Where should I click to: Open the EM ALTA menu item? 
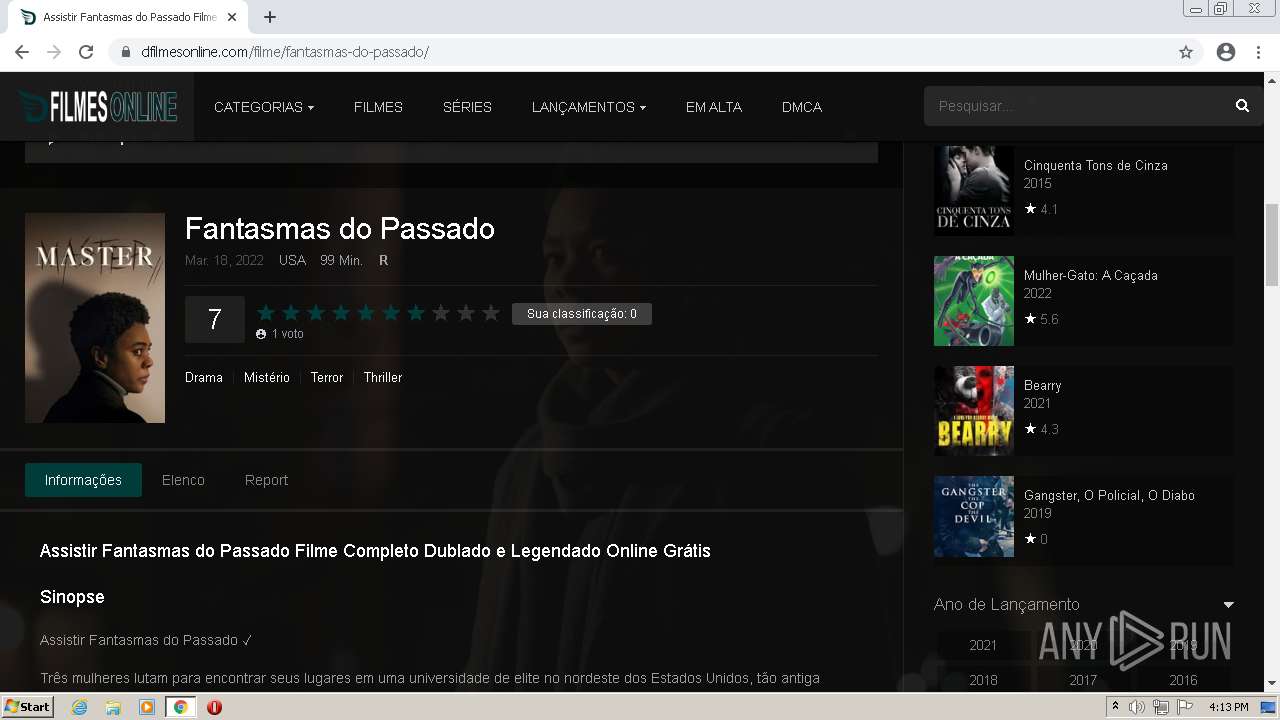pyautogui.click(x=714, y=107)
